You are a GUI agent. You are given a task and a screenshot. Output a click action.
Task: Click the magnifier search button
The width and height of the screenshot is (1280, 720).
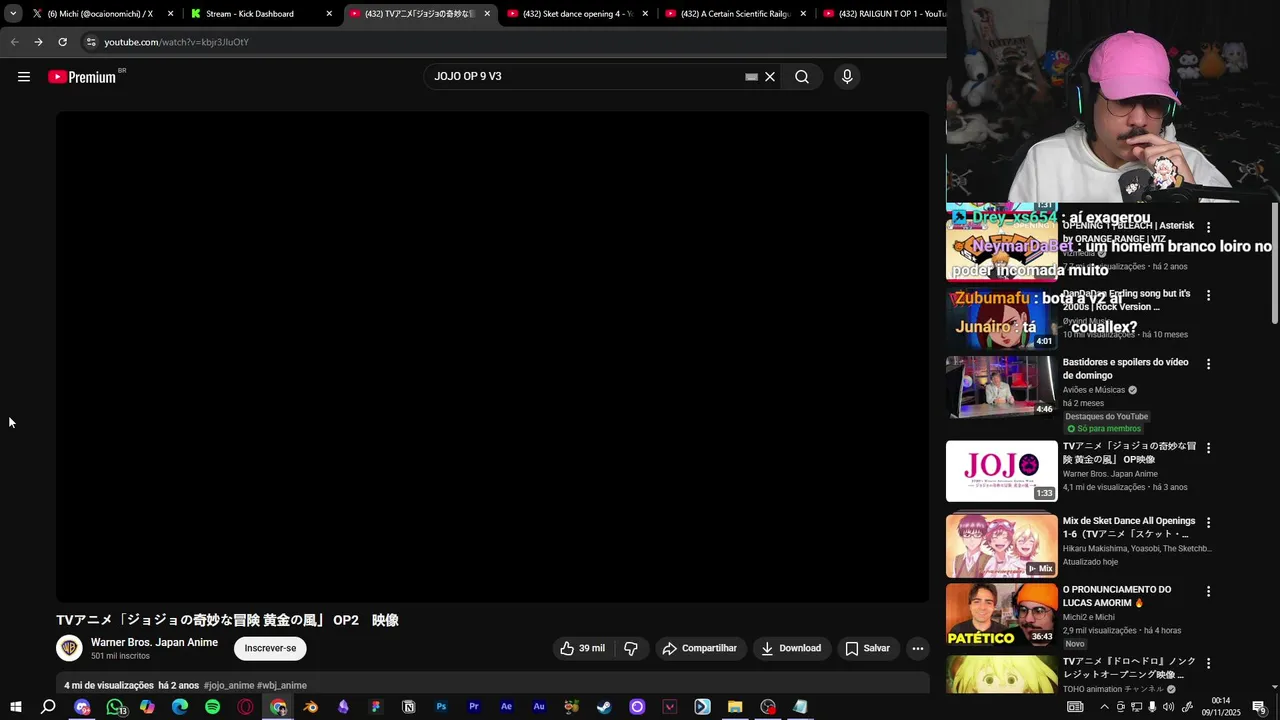(x=802, y=77)
